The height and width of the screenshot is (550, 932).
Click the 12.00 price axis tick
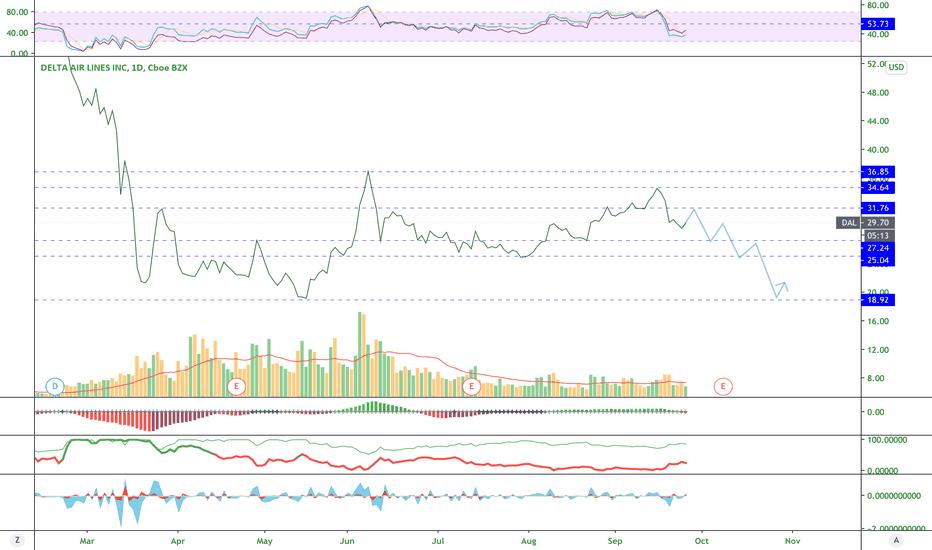(x=878, y=350)
